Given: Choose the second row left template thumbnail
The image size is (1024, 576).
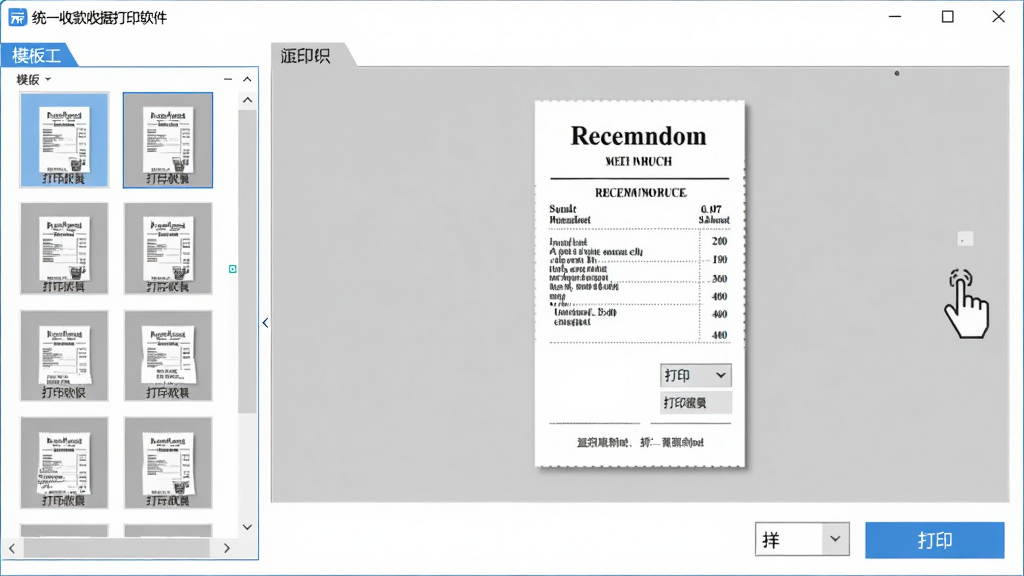Looking at the screenshot, I should point(64,248).
